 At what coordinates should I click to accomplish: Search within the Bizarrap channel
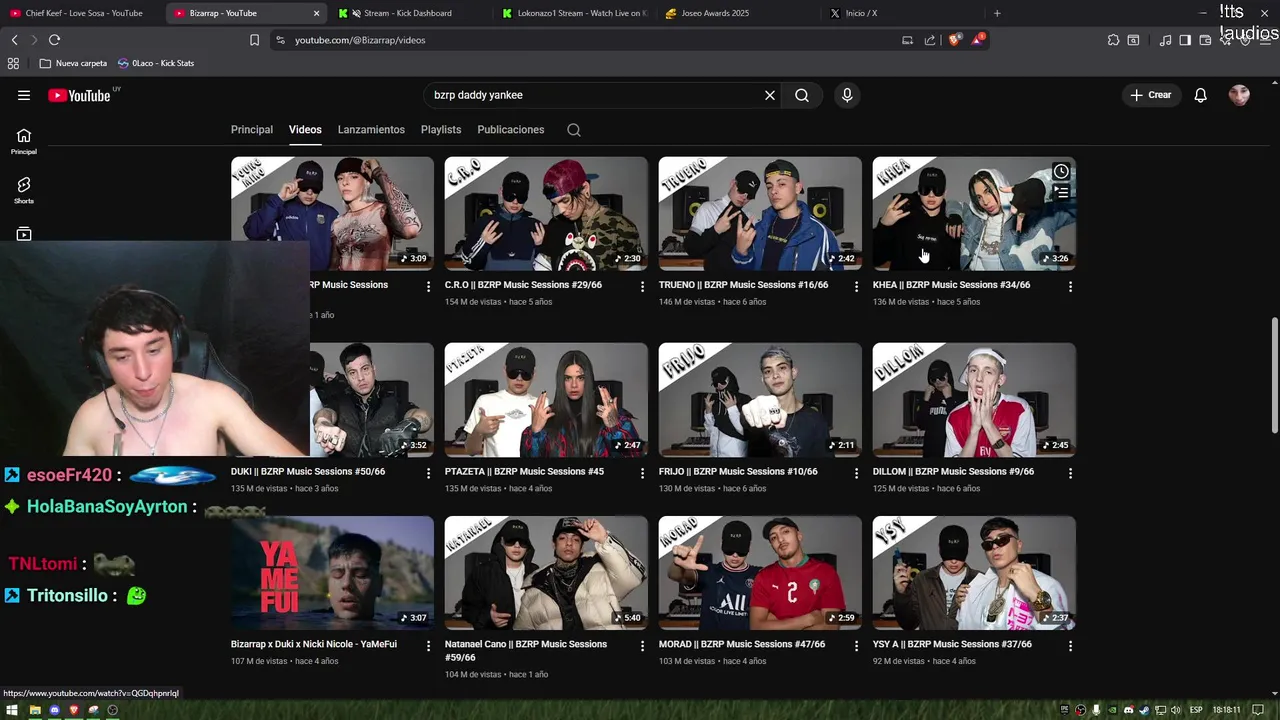click(x=574, y=130)
